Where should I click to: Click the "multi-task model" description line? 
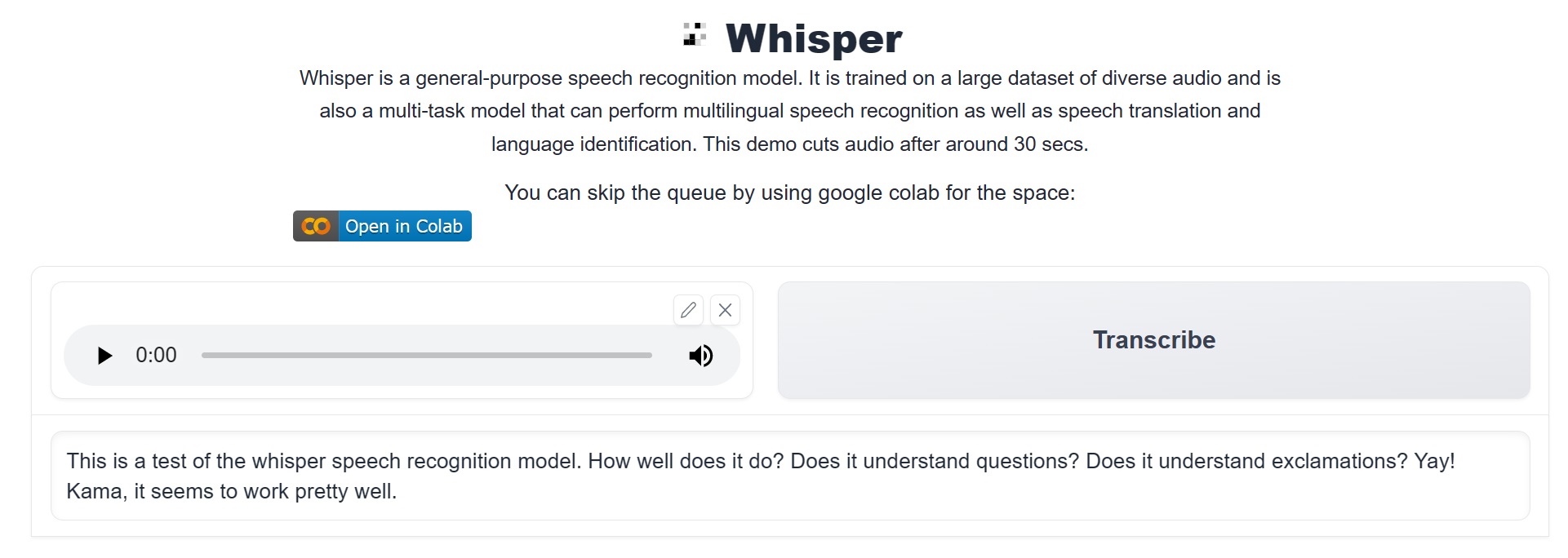click(789, 111)
